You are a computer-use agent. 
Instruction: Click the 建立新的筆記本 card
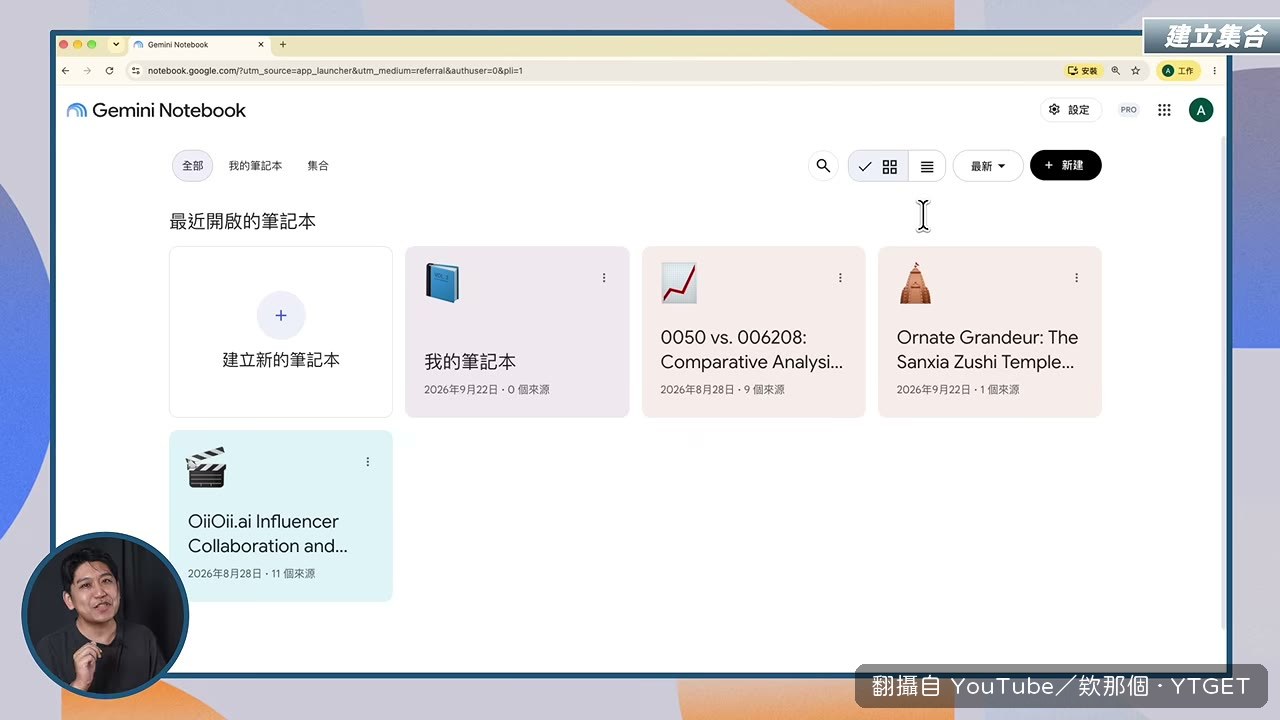[281, 332]
